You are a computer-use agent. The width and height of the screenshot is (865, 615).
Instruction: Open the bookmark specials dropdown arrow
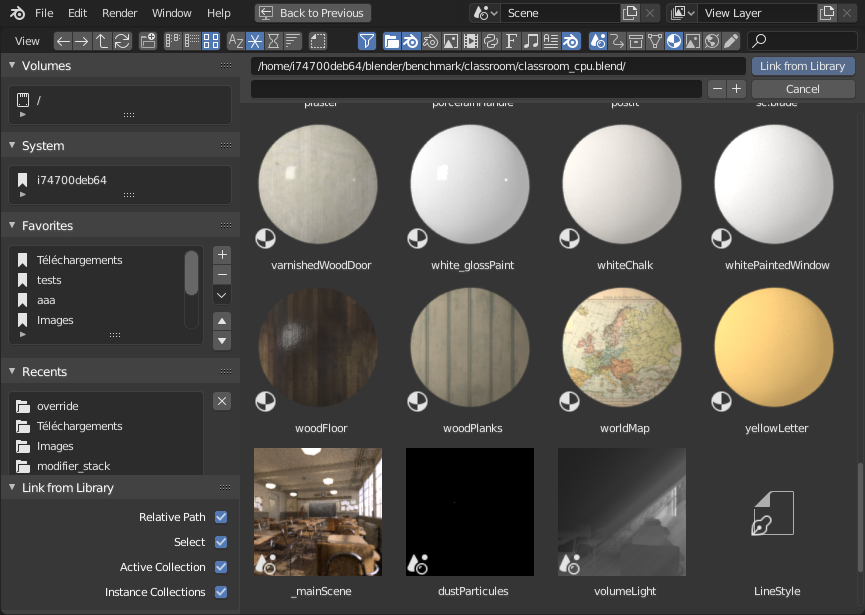[x=222, y=295]
